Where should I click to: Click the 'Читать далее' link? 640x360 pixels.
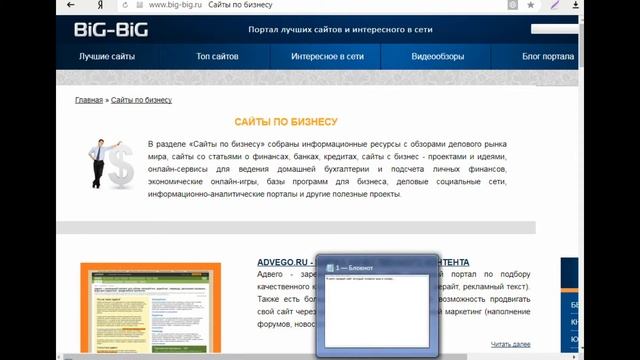(511, 344)
